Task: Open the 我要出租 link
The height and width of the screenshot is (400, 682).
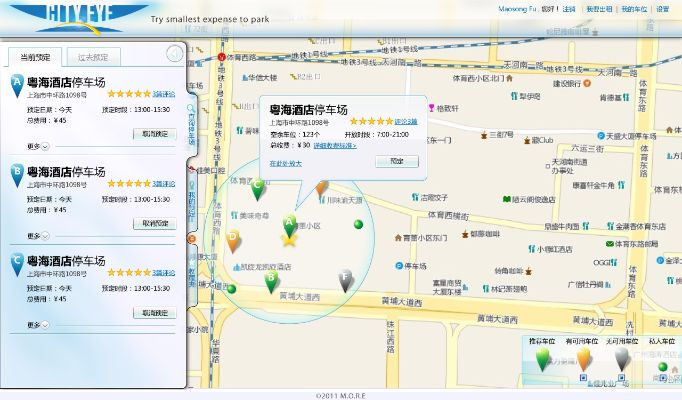Action: click(599, 9)
